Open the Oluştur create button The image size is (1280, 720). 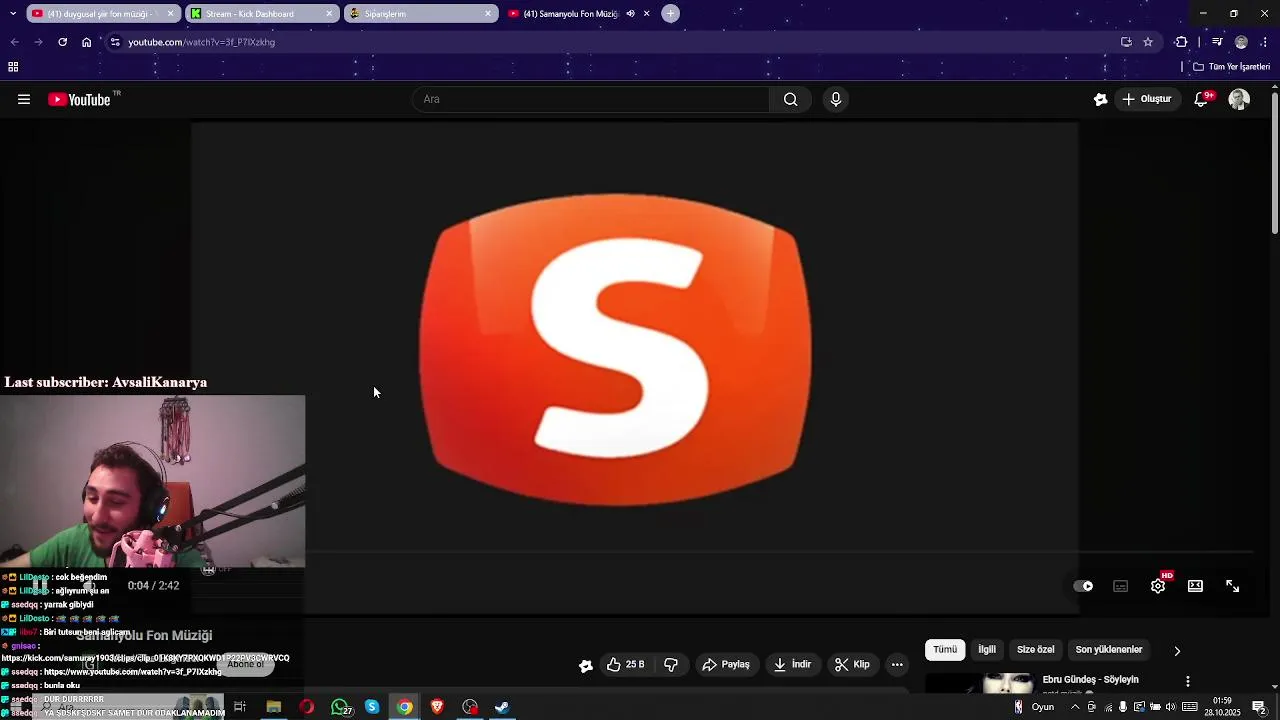click(1146, 99)
